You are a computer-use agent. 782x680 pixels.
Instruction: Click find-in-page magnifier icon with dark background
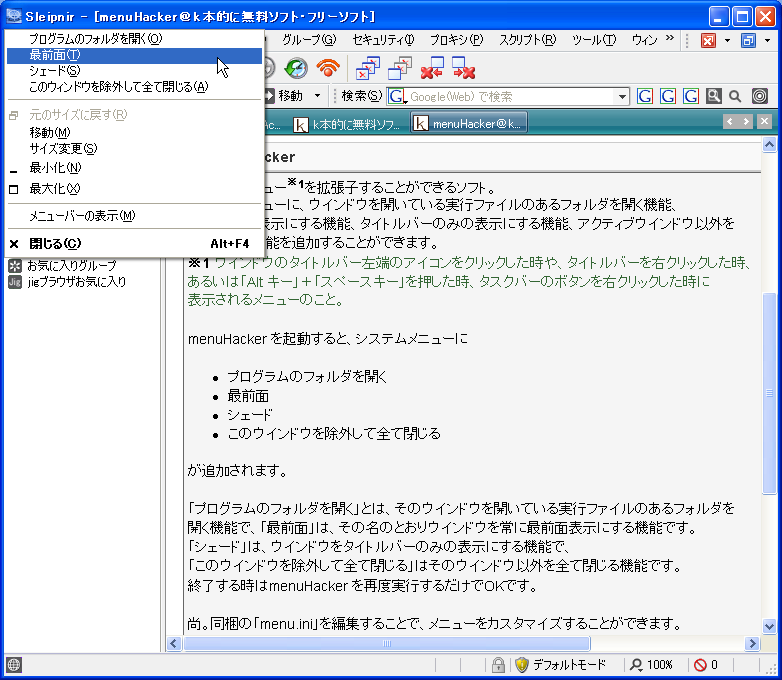(x=714, y=96)
